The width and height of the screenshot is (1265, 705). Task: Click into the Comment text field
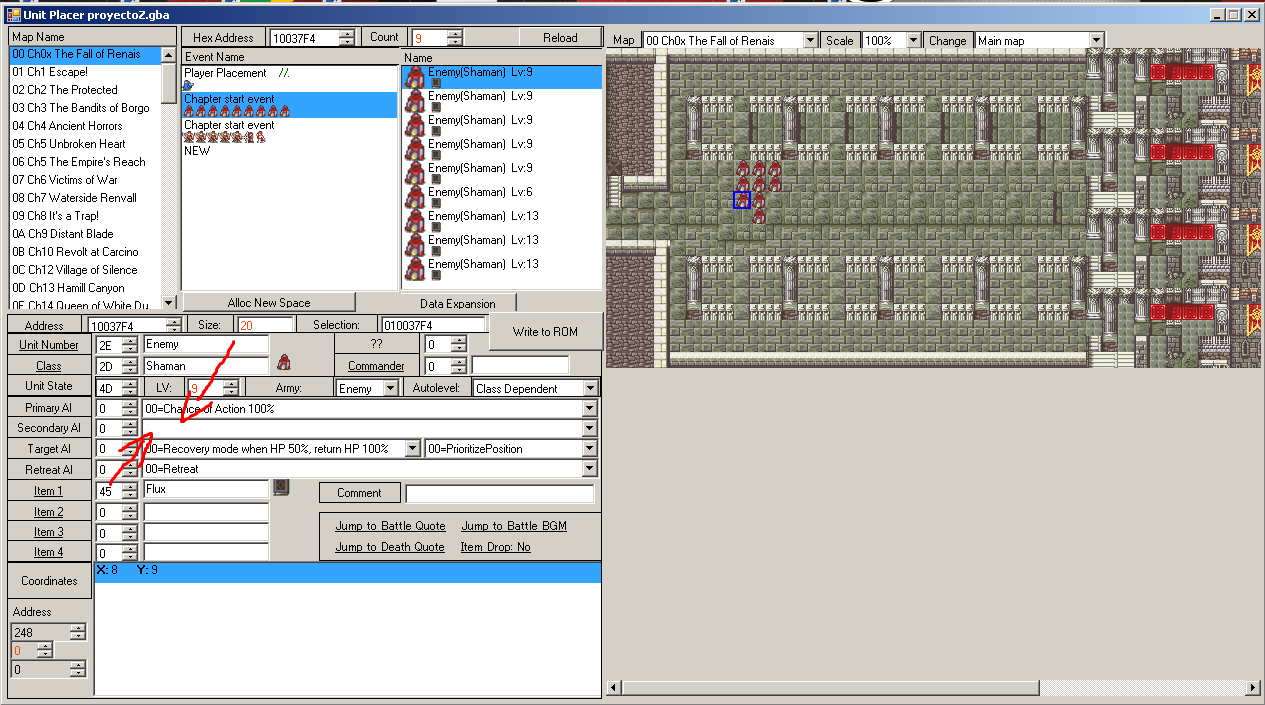click(499, 493)
